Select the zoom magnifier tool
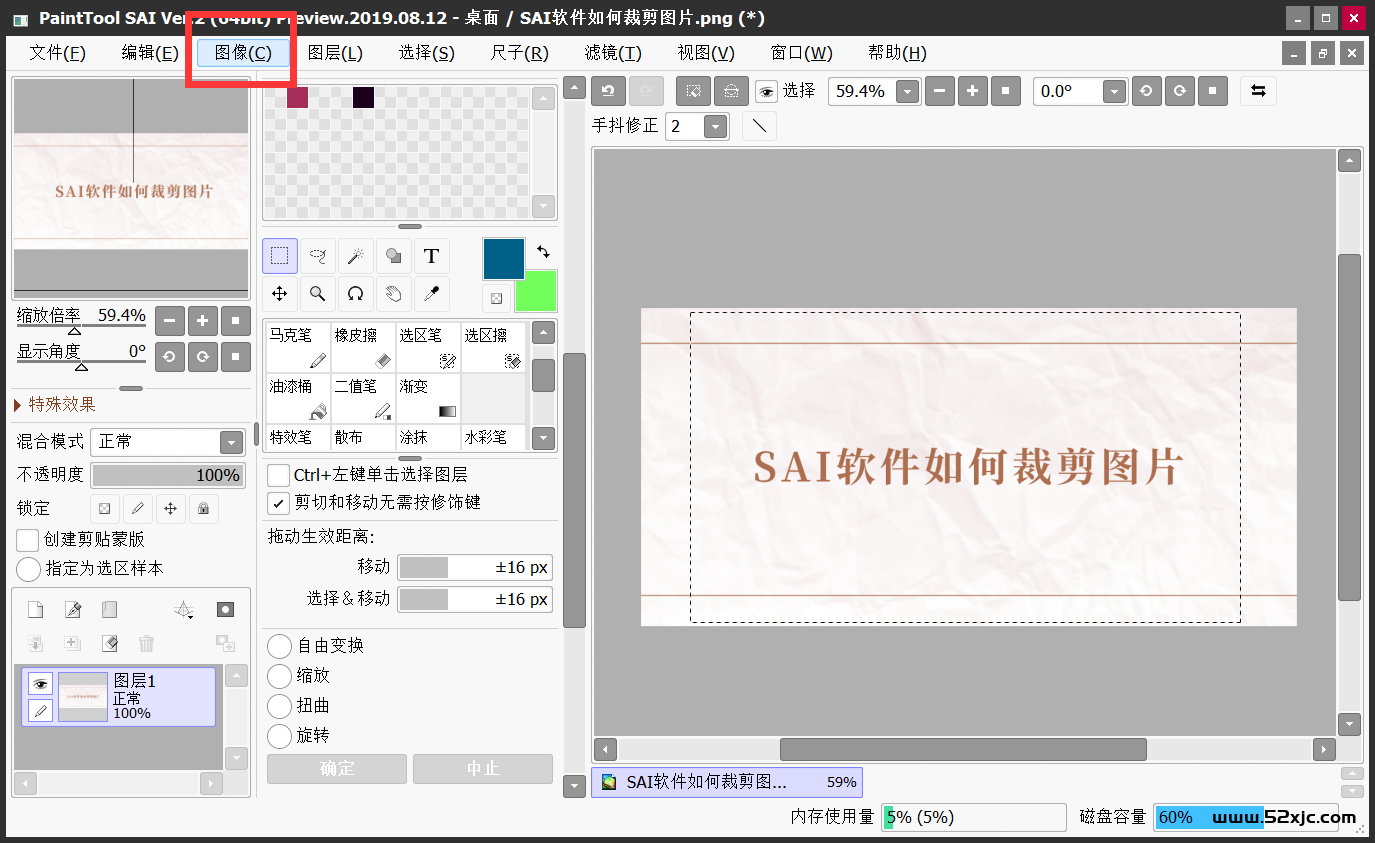Image resolution: width=1375 pixels, height=843 pixels. click(x=318, y=294)
